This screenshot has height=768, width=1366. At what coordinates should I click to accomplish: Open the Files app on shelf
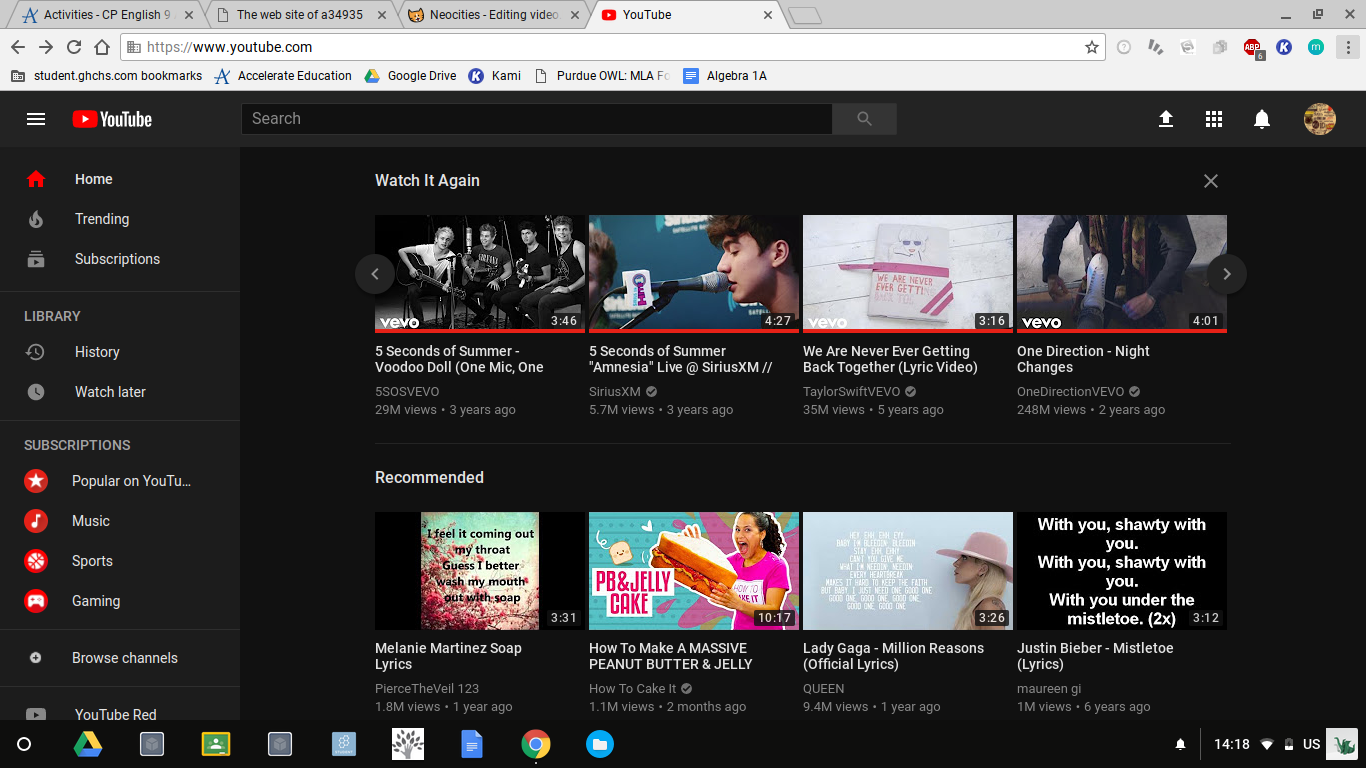(599, 744)
